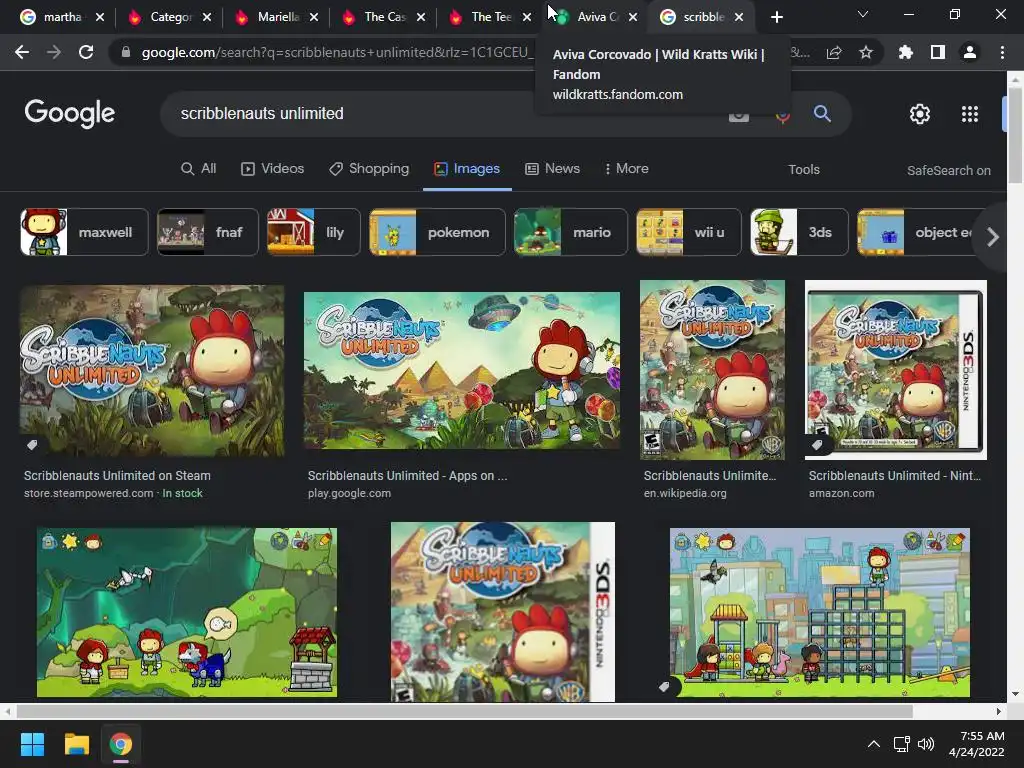Filter images by pokemon chip
1024x768 pixels.
click(x=438, y=232)
